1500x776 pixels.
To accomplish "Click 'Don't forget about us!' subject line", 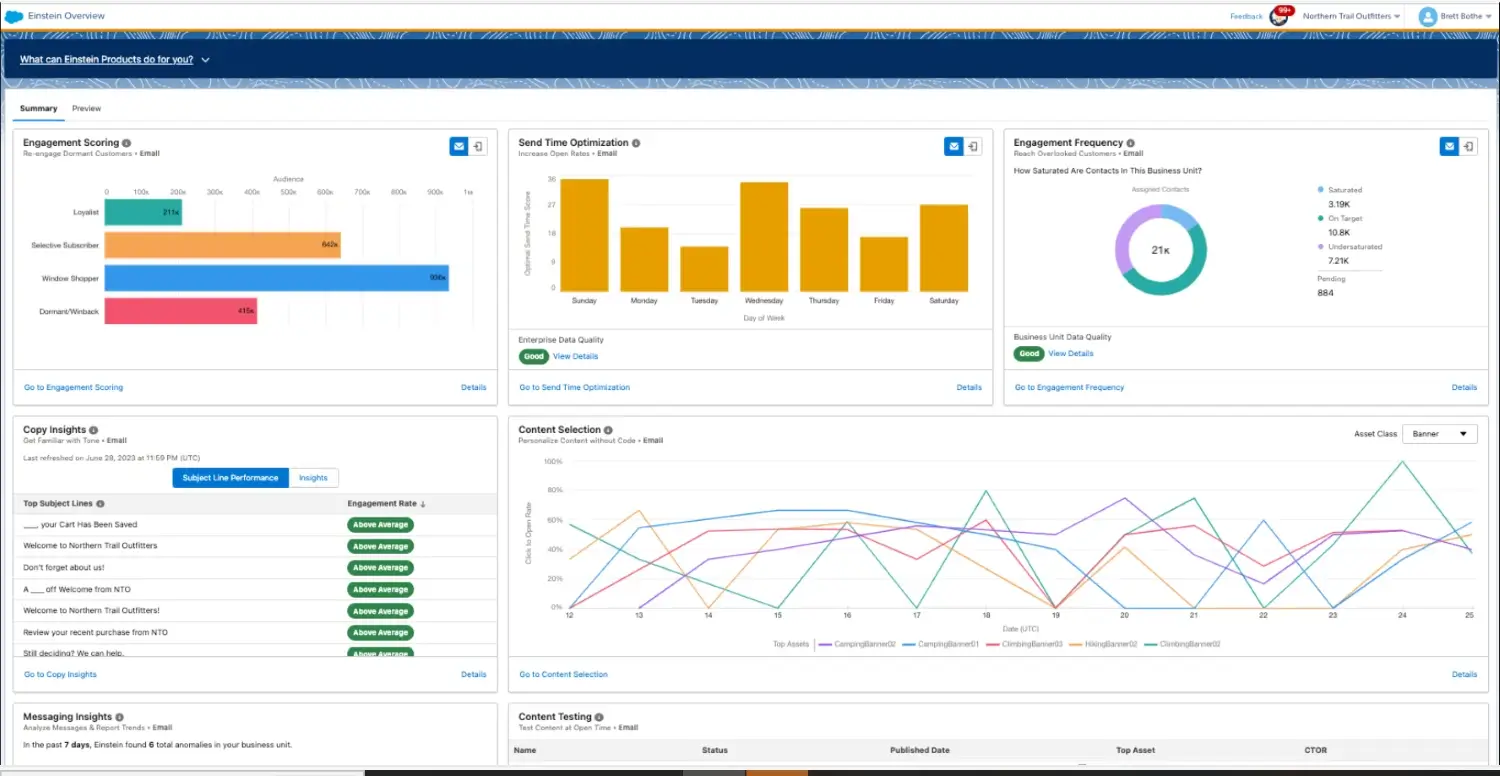I will click(63, 567).
